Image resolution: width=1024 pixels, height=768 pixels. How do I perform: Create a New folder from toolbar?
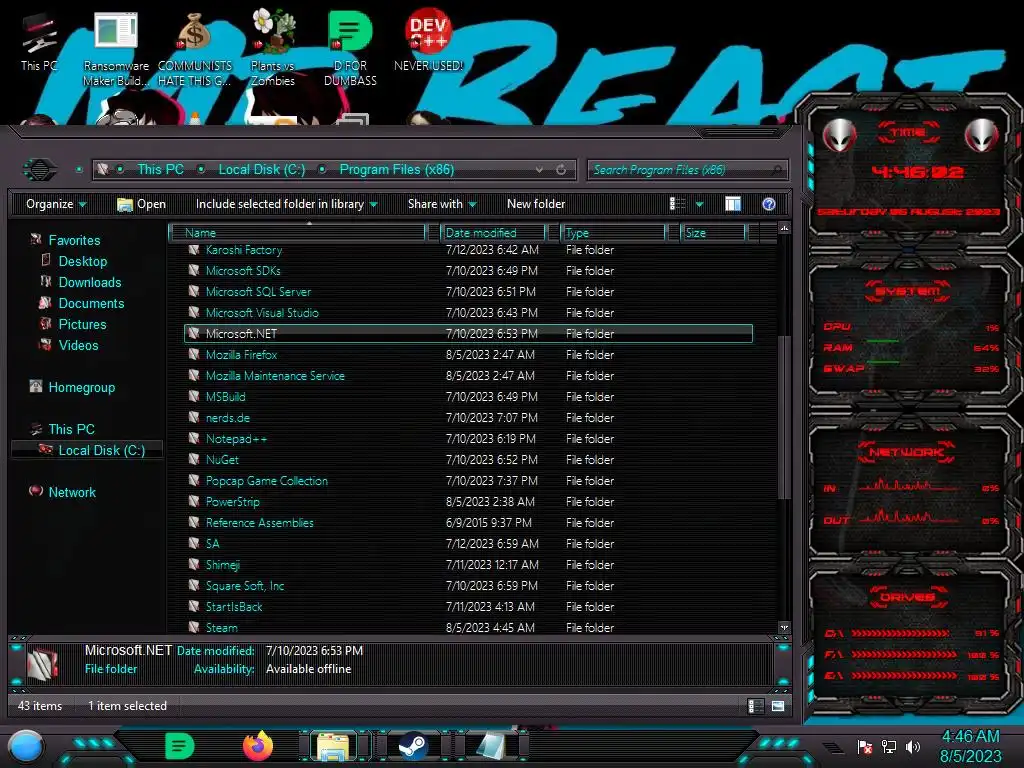[x=536, y=204]
